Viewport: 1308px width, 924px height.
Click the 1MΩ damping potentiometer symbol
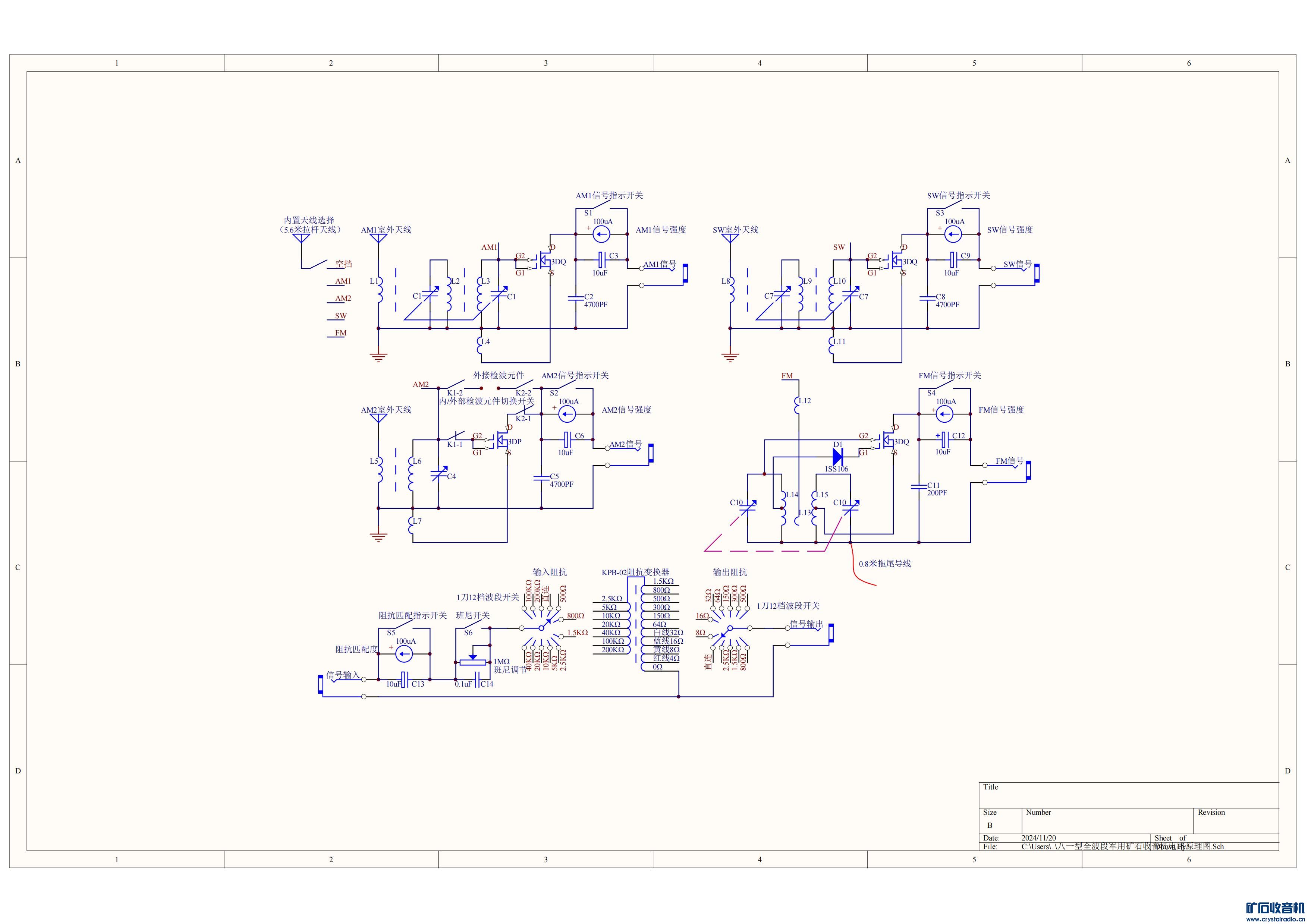(473, 662)
